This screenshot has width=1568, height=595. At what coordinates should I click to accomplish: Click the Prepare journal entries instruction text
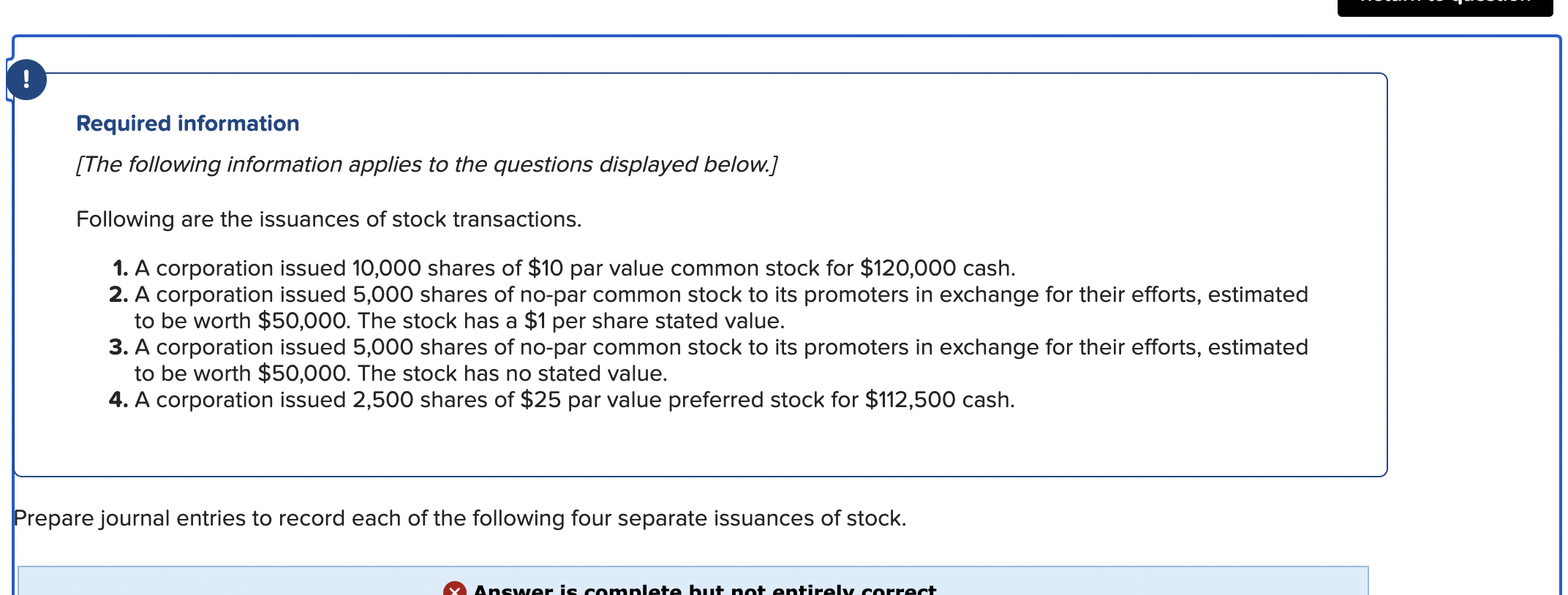[460, 518]
